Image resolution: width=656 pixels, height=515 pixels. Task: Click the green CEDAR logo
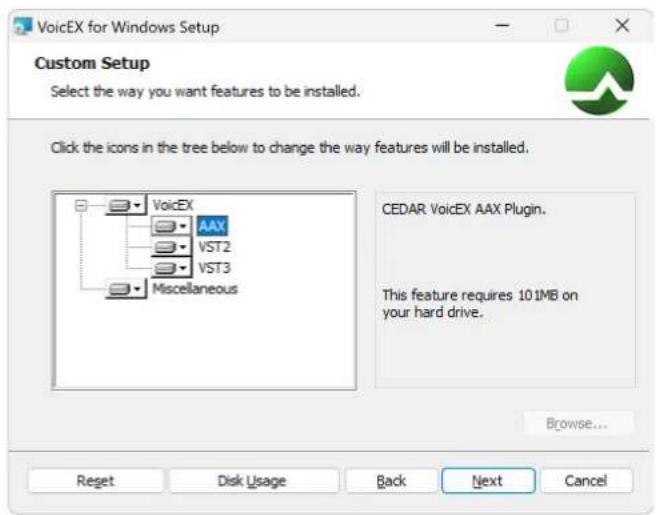pyautogui.click(x=599, y=80)
